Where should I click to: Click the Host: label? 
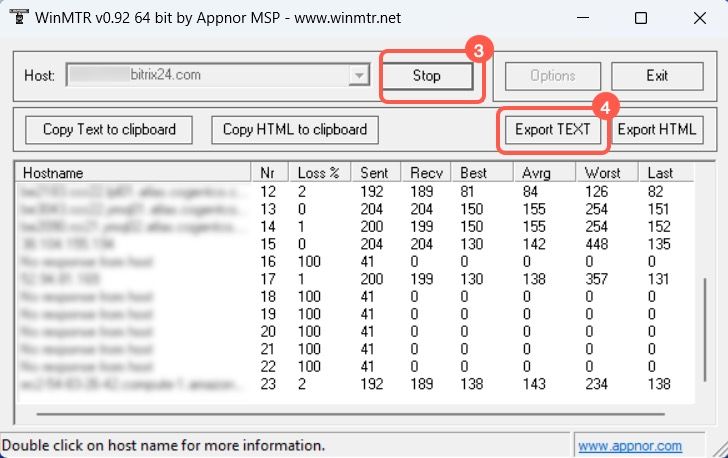[x=39, y=75]
